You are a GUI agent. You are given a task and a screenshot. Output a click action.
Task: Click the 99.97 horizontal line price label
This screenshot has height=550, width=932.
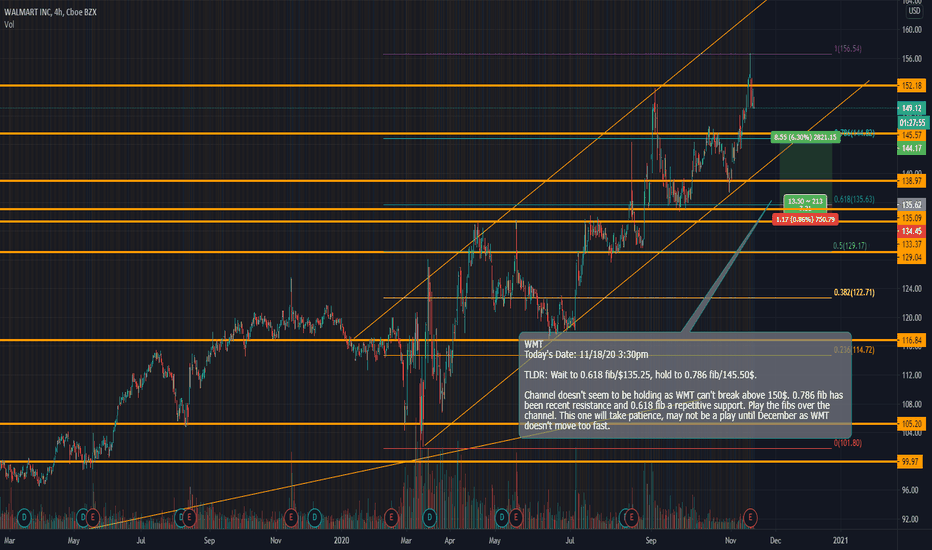pos(912,461)
